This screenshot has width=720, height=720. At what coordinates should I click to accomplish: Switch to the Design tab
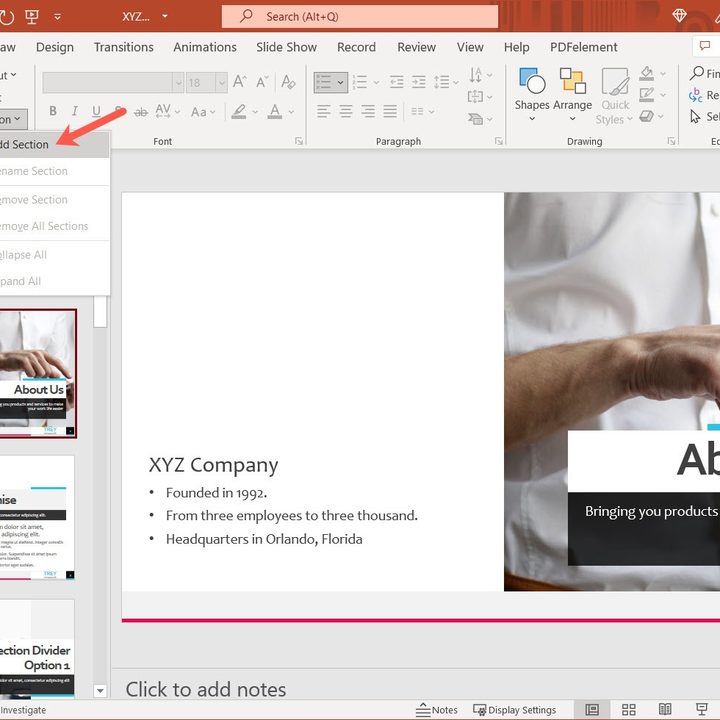[x=55, y=47]
